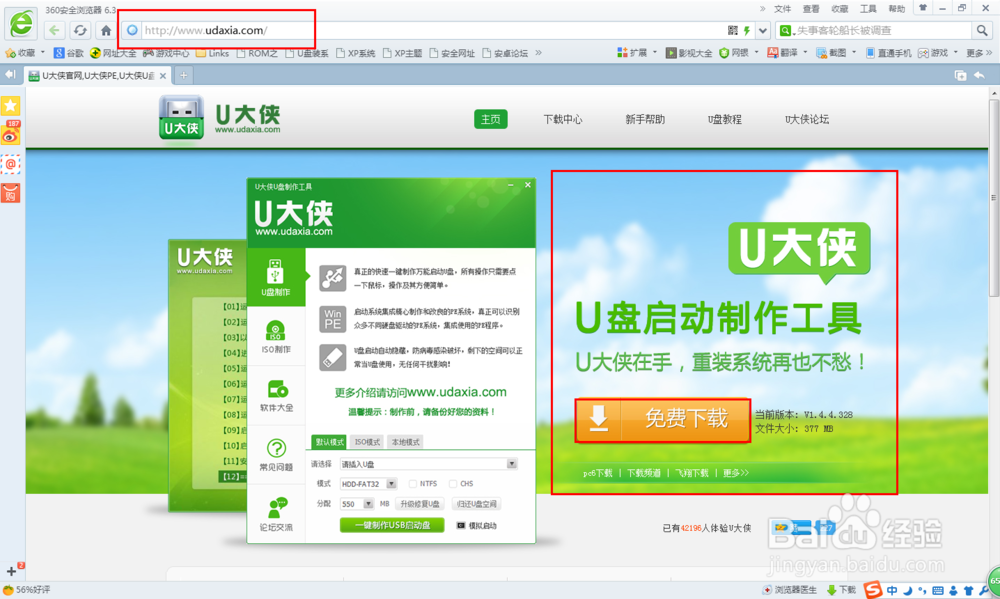Click the 下载频道 mirror link
The image size is (1000, 599).
coord(643,473)
